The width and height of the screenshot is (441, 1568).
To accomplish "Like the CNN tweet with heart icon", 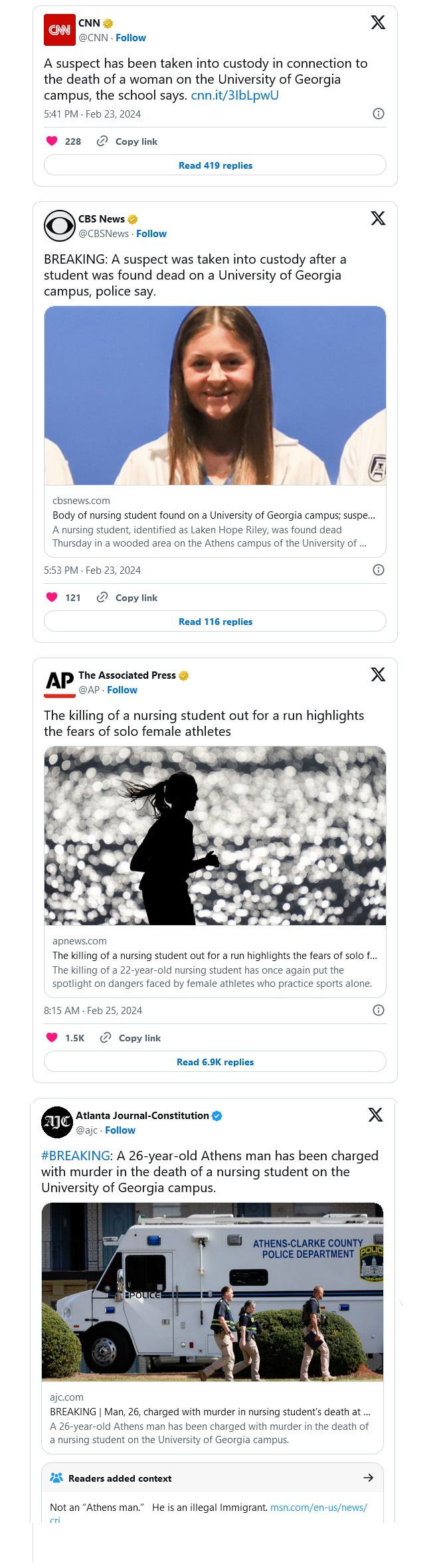I will coord(52,141).
